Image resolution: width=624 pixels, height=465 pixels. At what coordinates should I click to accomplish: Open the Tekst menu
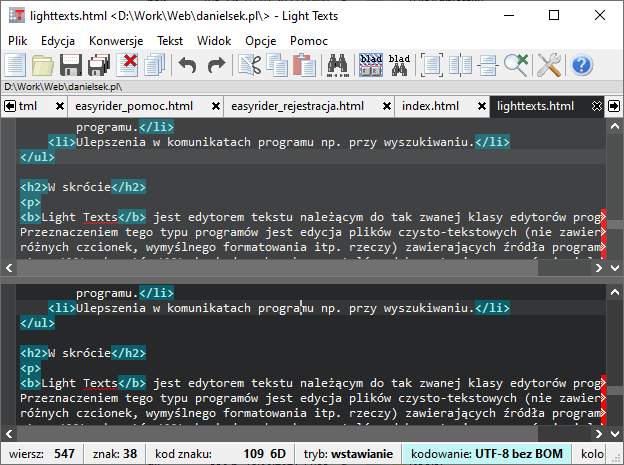(x=170, y=41)
